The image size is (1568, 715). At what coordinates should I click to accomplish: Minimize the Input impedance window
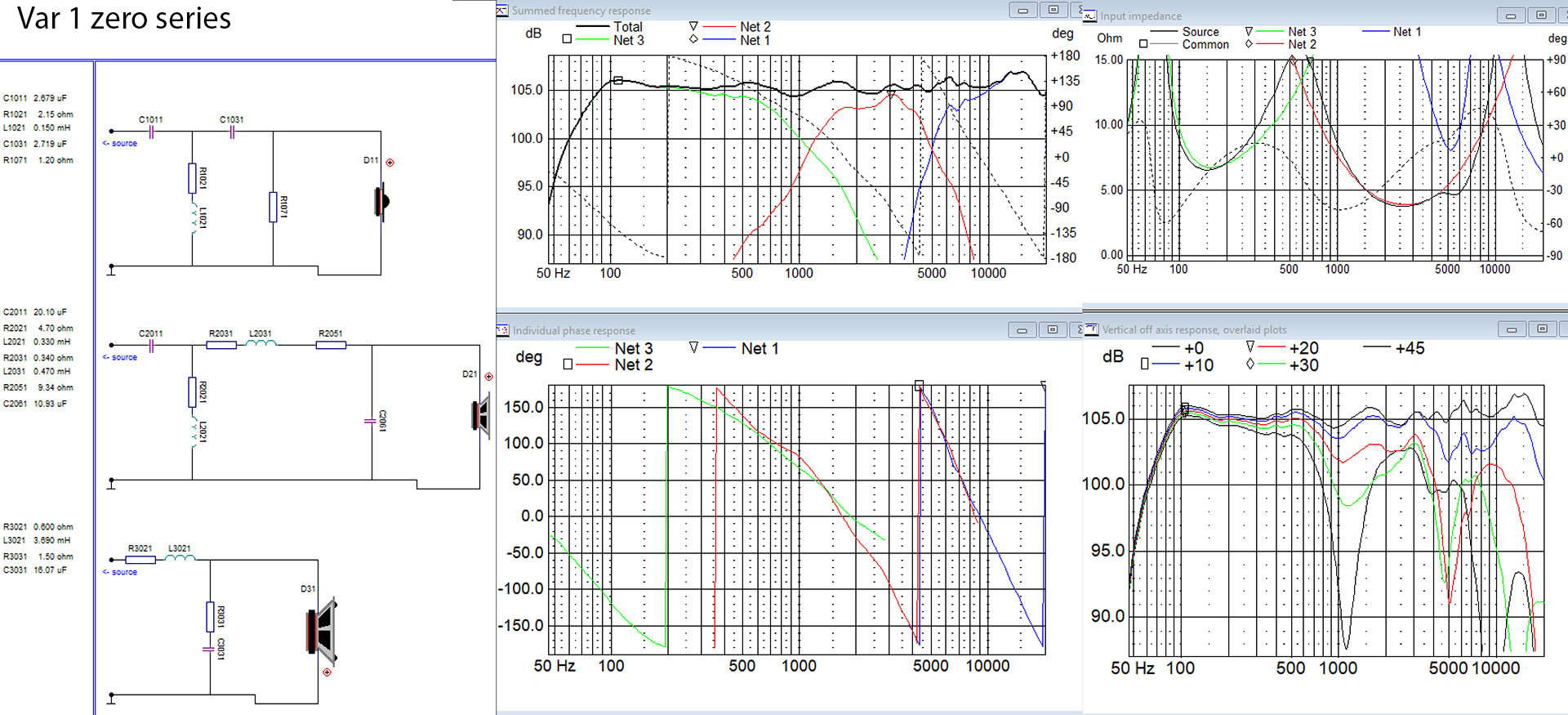click(1511, 16)
